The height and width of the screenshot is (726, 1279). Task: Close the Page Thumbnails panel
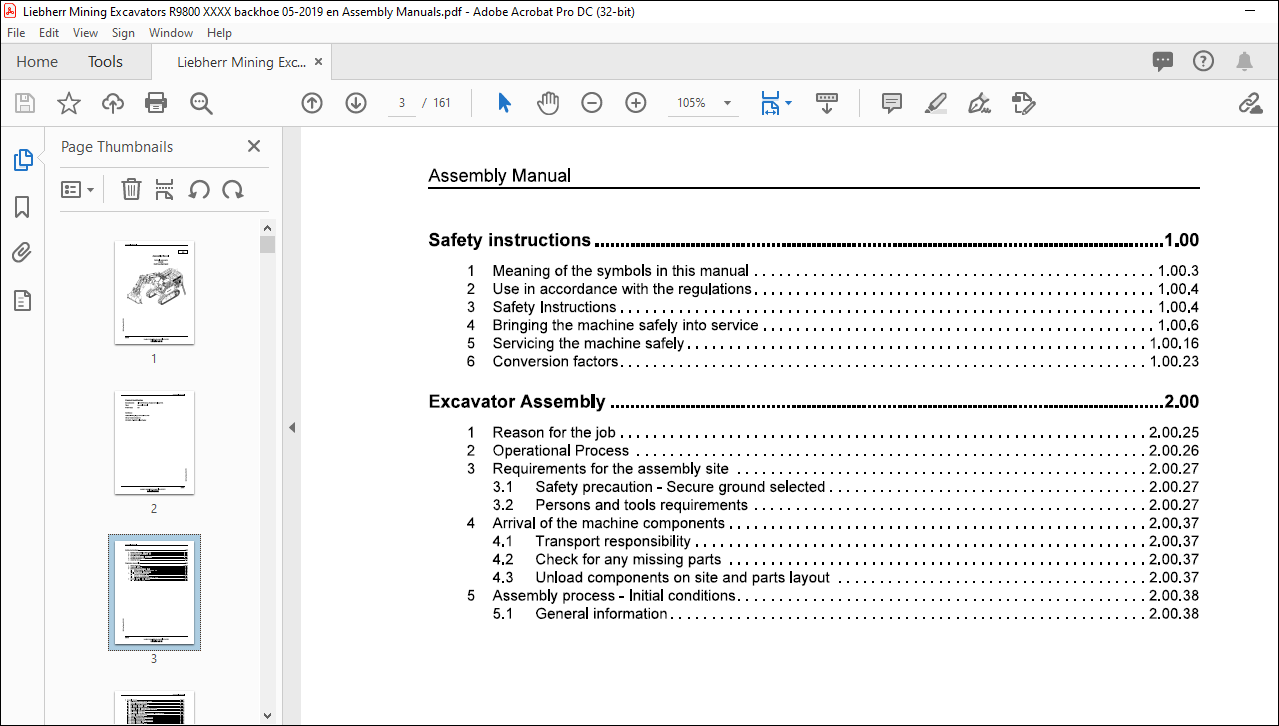(x=254, y=146)
